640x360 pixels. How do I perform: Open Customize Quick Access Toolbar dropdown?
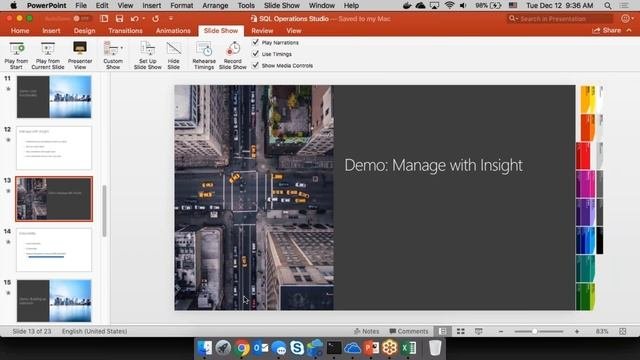pos(171,18)
